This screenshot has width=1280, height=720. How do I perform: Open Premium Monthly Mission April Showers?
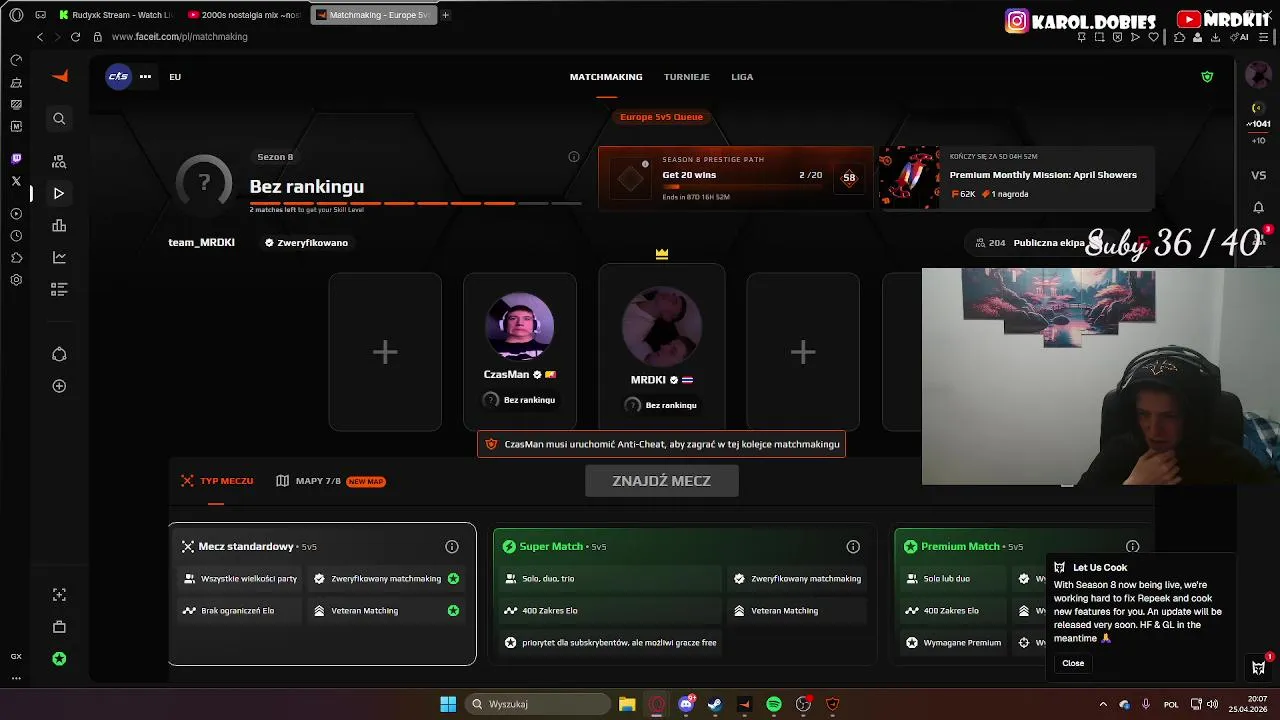[1016, 178]
